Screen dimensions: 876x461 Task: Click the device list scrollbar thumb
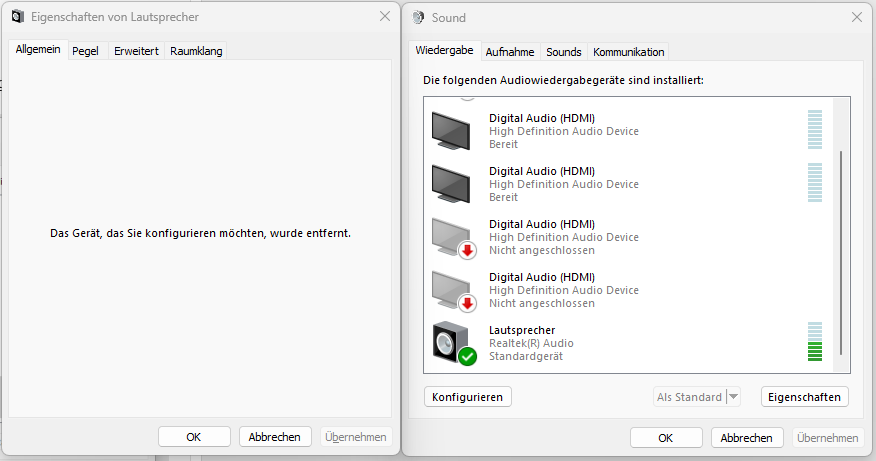pyautogui.click(x=841, y=253)
